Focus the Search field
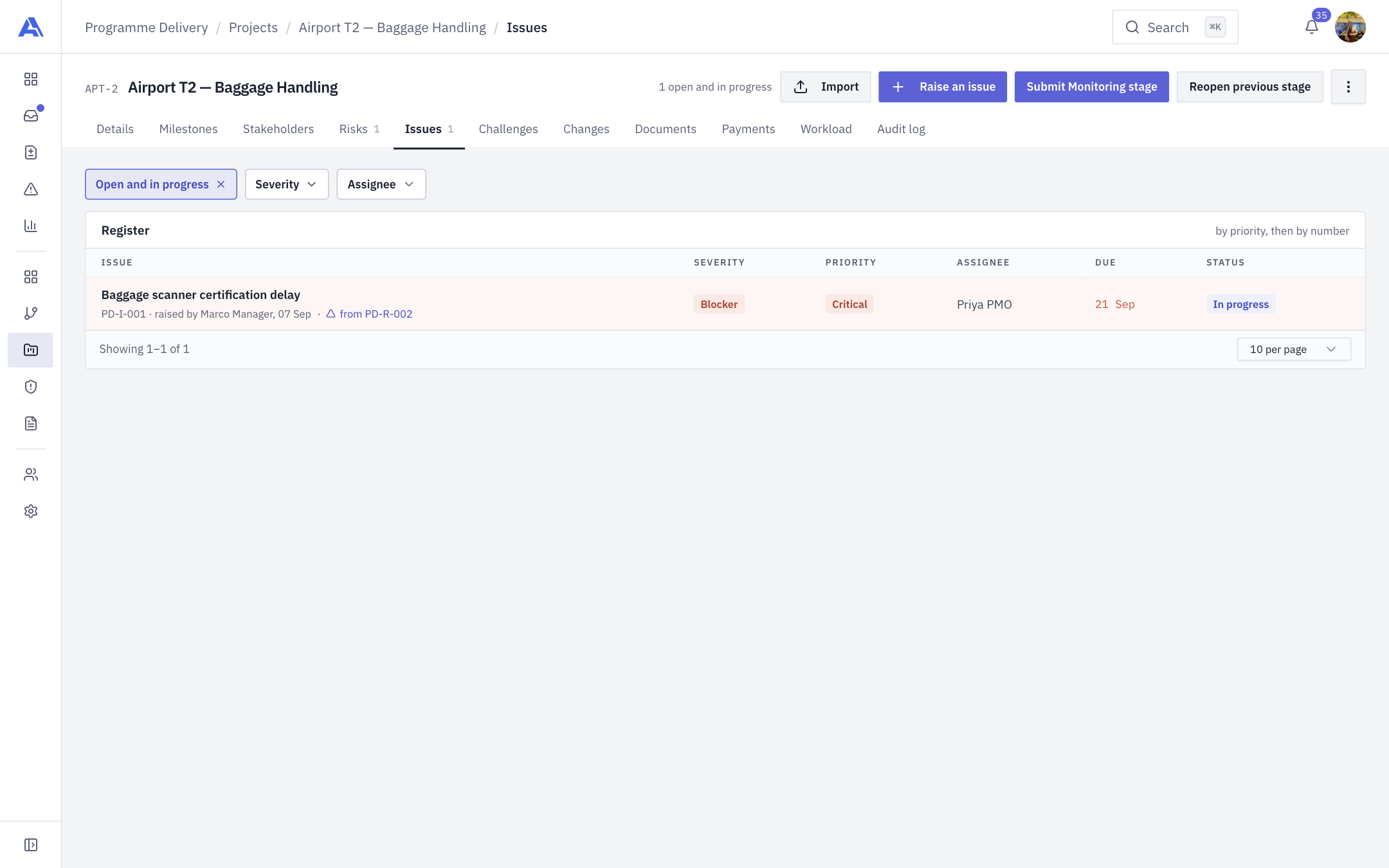Screen dimensions: 1389x868 click(1175, 27)
